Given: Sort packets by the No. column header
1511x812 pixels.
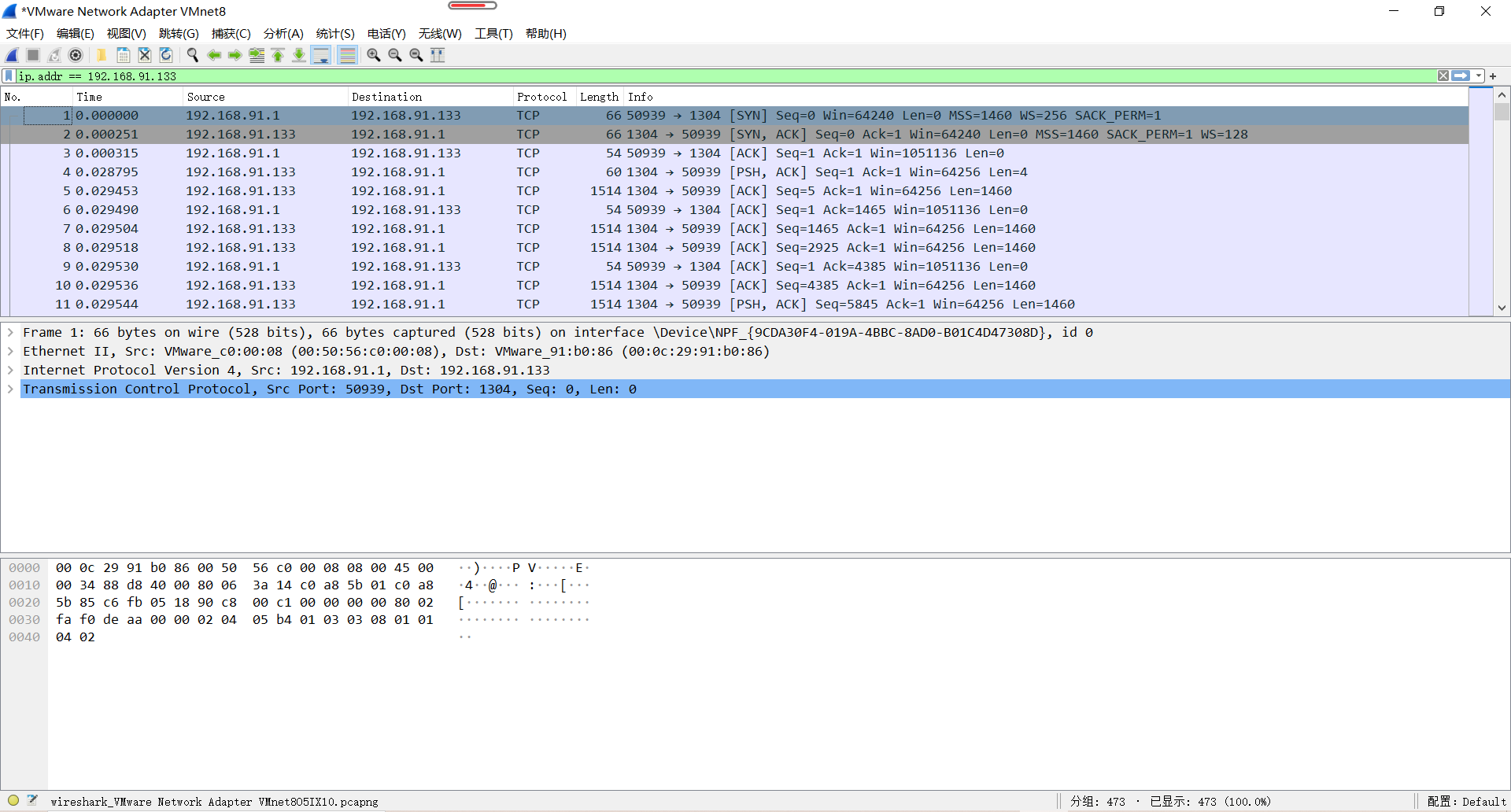Looking at the screenshot, I should click(37, 97).
